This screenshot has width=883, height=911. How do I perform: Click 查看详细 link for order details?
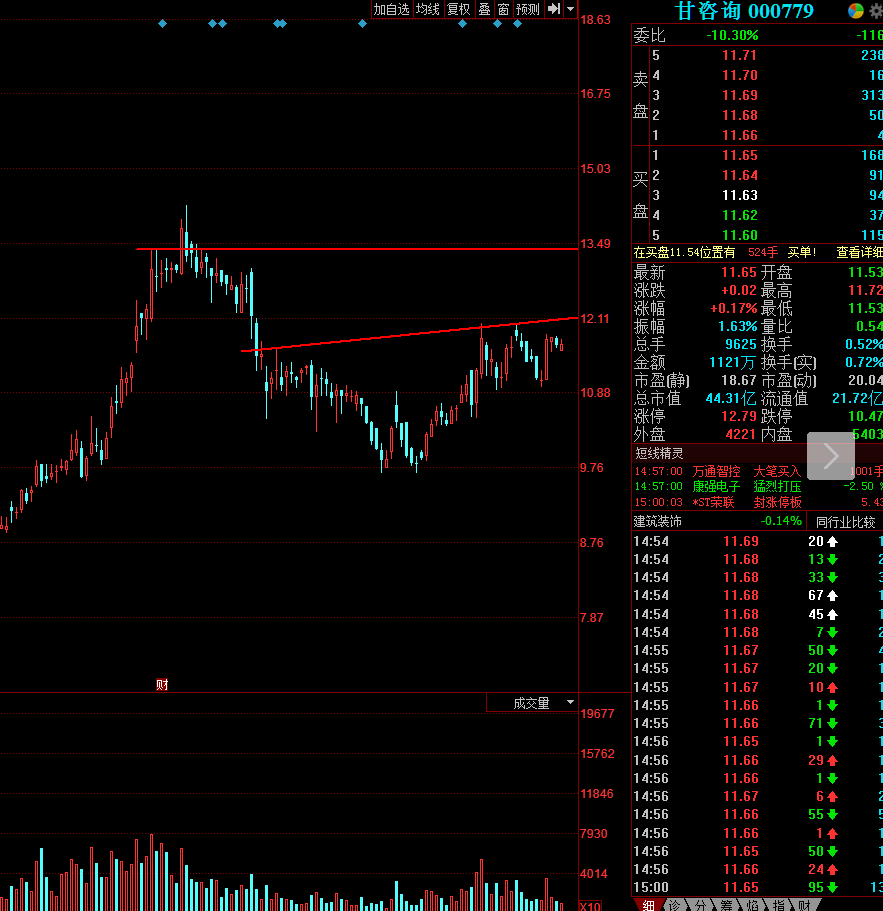coord(859,252)
